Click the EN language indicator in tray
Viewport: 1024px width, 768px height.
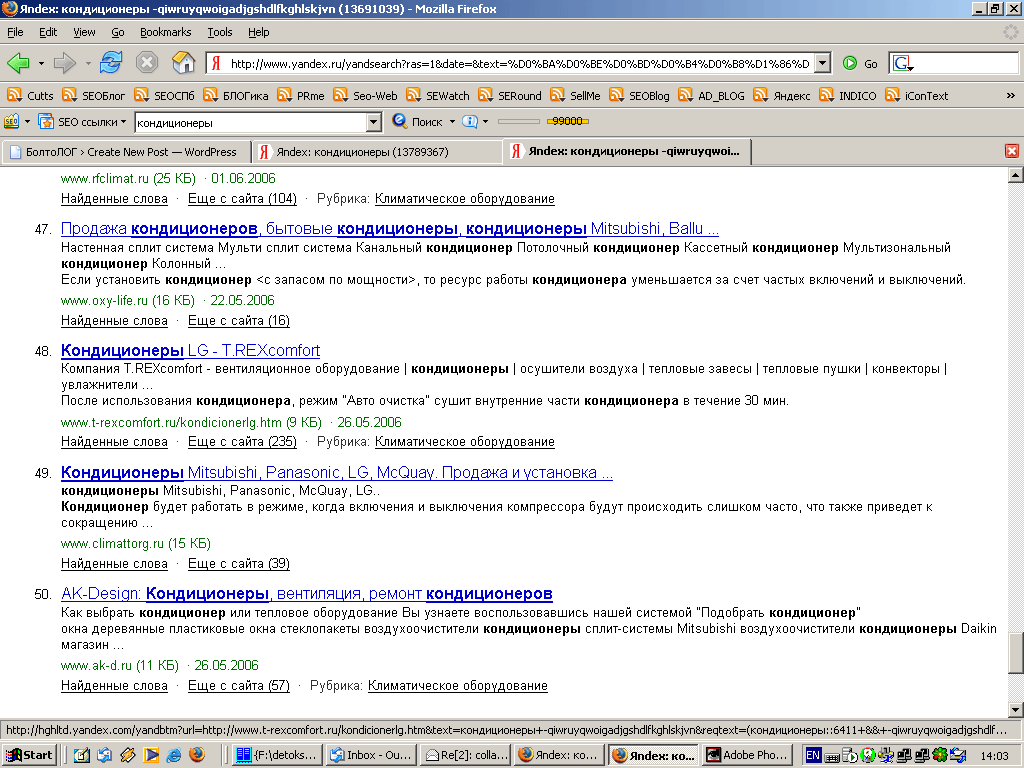[x=813, y=756]
